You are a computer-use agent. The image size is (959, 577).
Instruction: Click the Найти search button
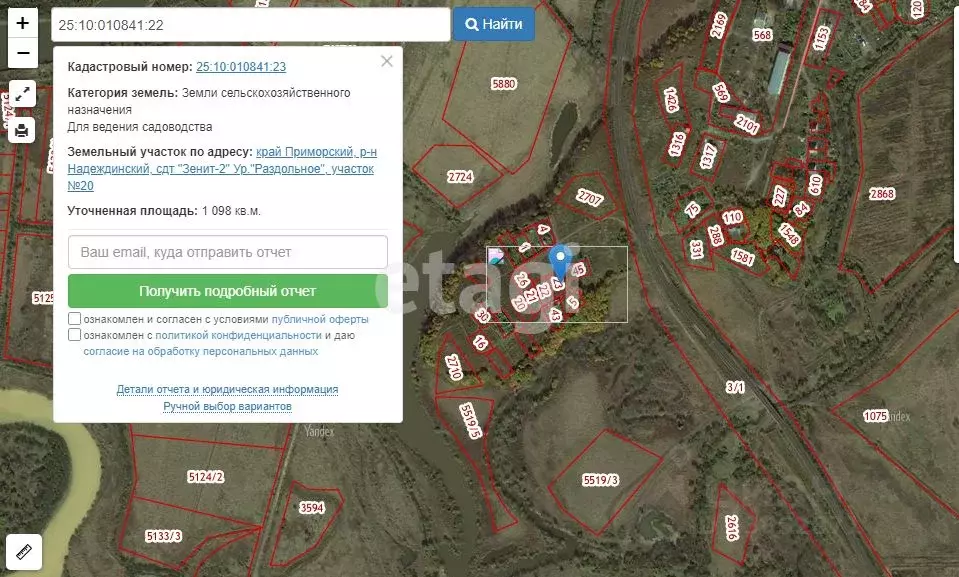click(494, 24)
